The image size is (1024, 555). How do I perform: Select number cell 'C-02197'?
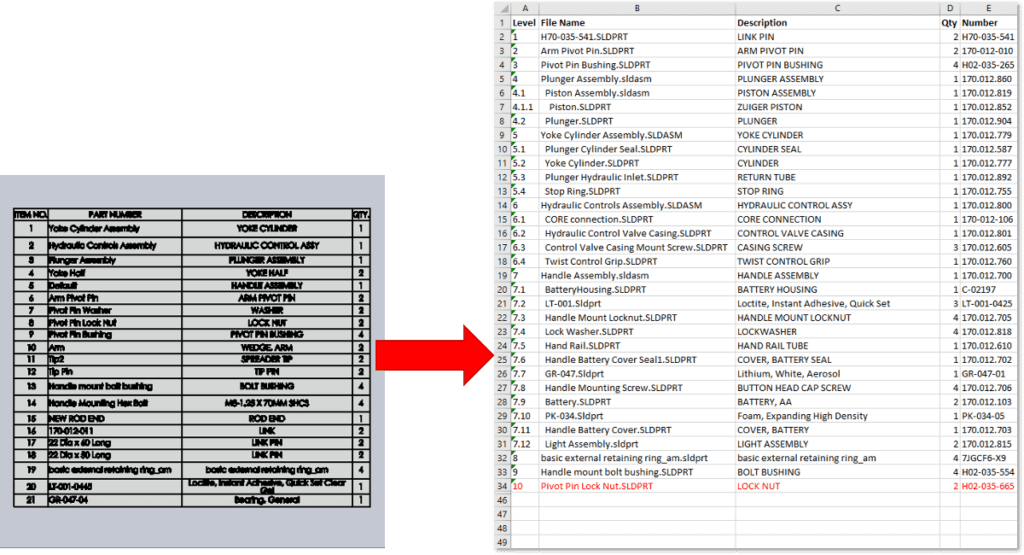(x=988, y=290)
